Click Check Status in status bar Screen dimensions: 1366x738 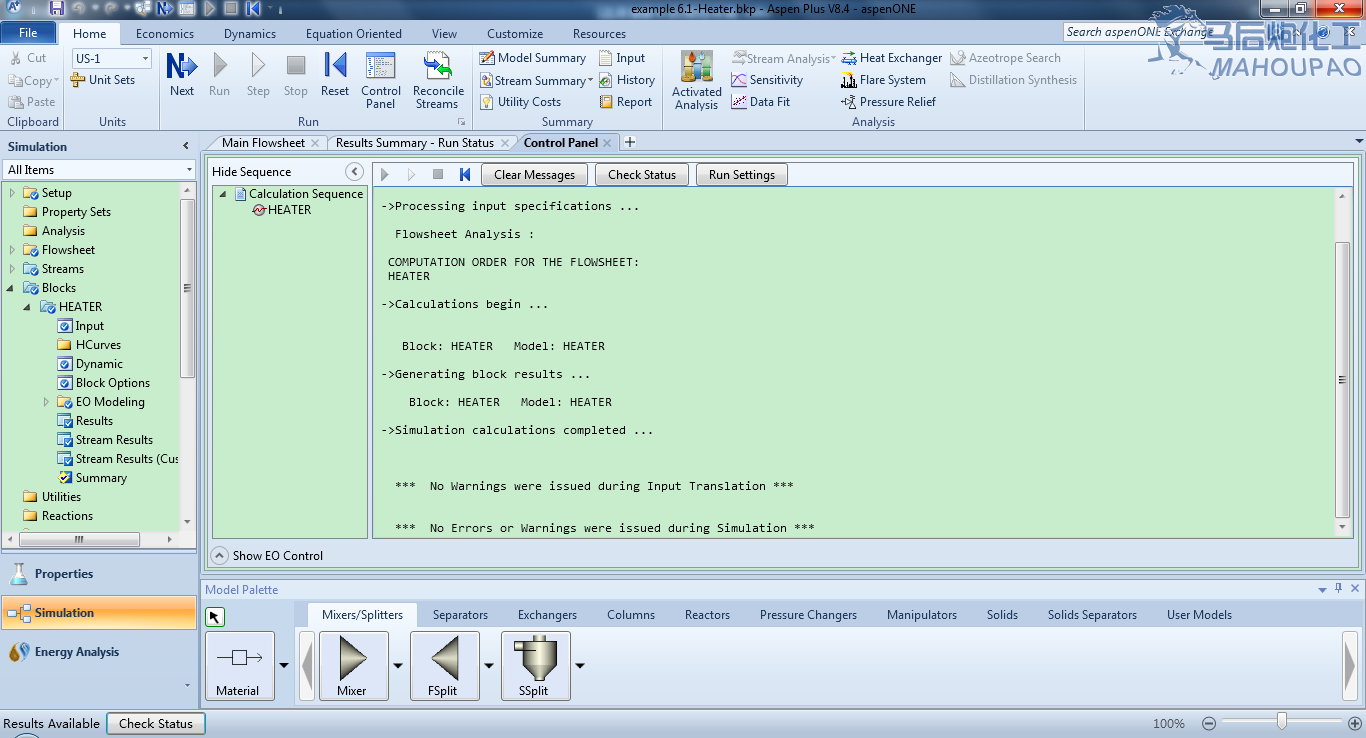(x=156, y=723)
